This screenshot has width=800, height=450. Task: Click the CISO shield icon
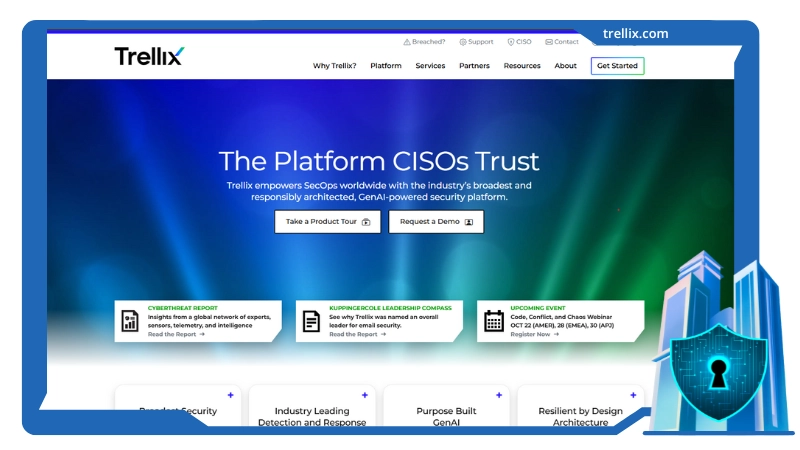[x=511, y=42]
